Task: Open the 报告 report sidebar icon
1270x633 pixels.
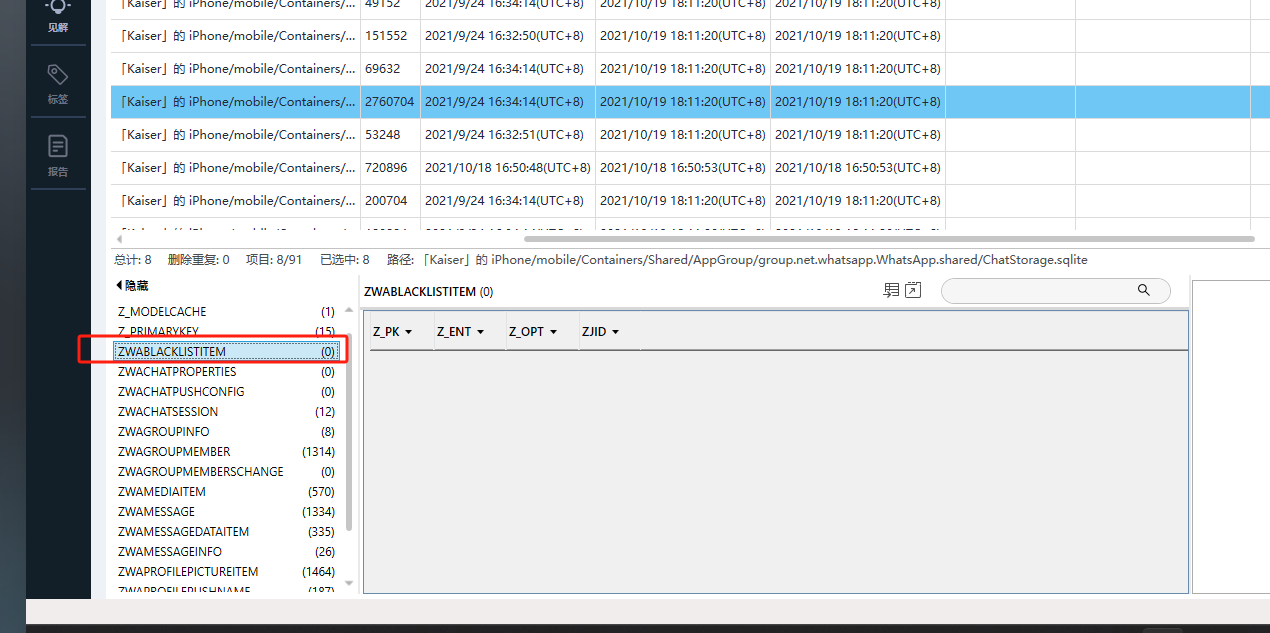Action: pos(58,154)
